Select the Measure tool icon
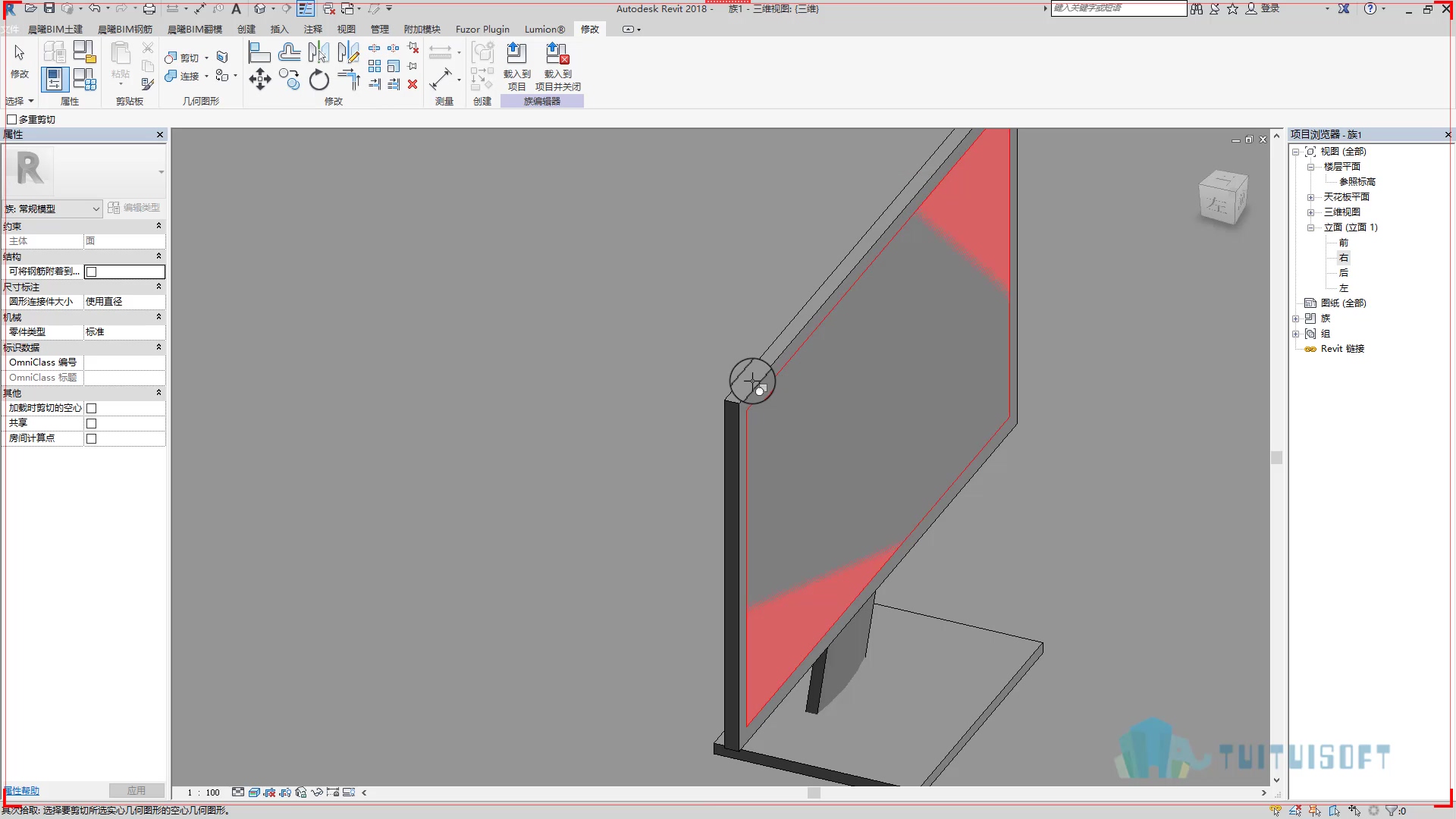The width and height of the screenshot is (1456, 819). coord(441,79)
